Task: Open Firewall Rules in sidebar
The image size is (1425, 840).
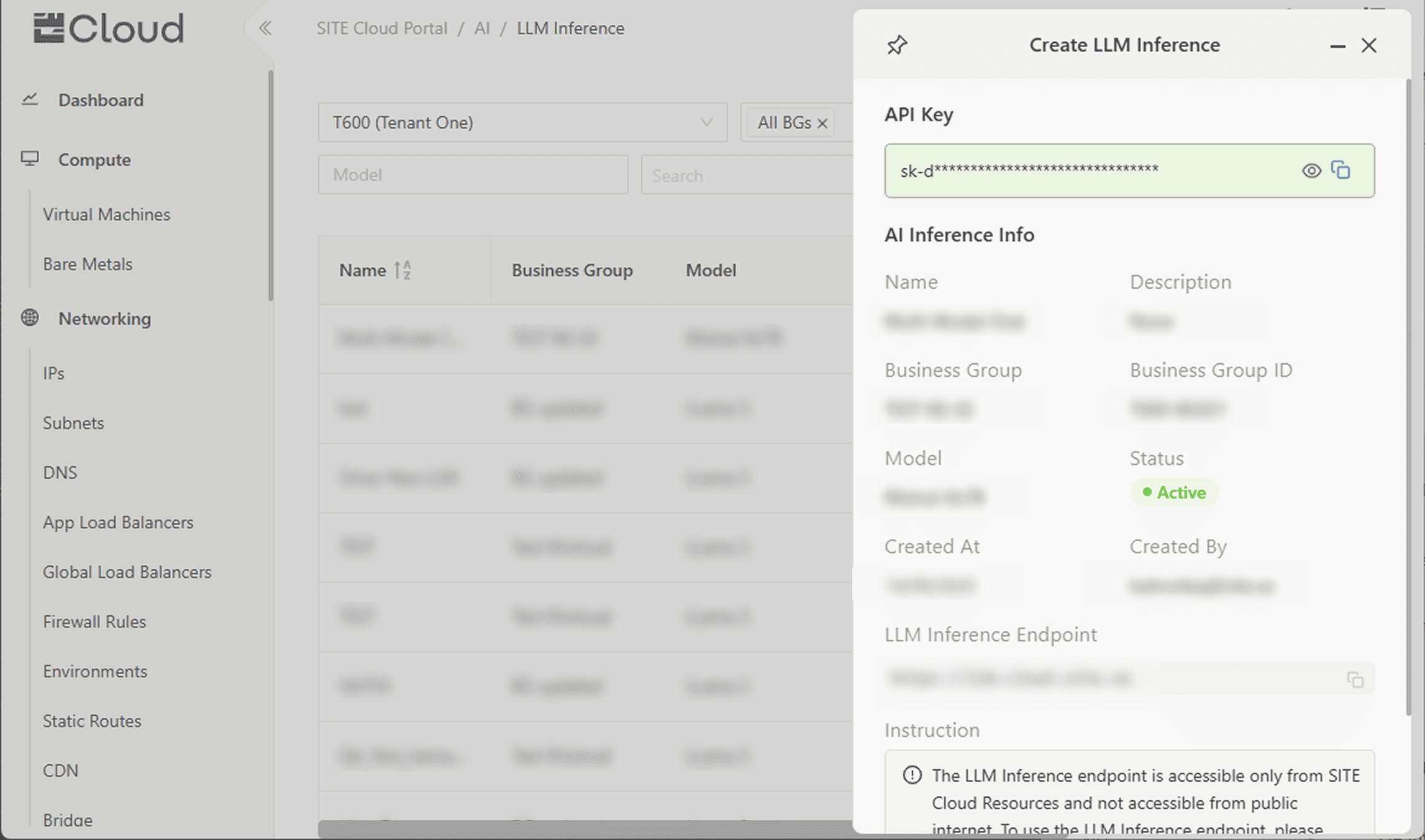Action: coord(94,621)
